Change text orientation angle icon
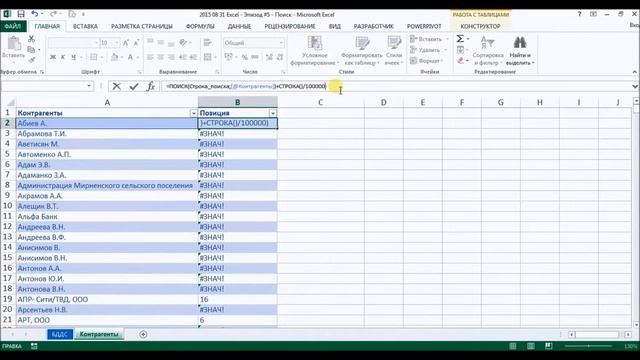The height and width of the screenshot is (360, 640). pyautogui.click(x=183, y=42)
